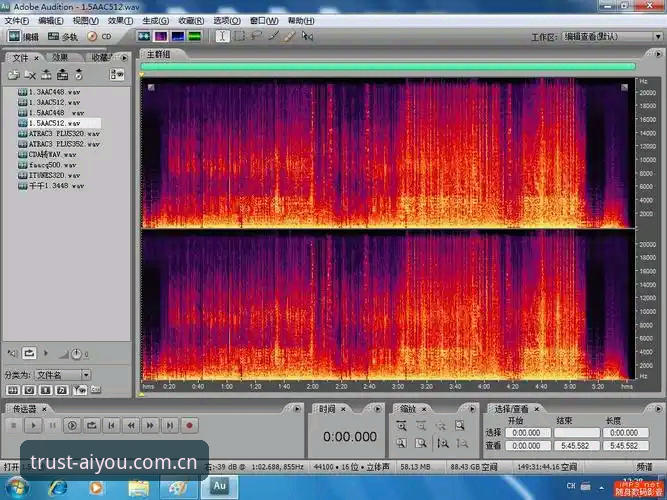Toggle show video files filter

pos(46,390)
